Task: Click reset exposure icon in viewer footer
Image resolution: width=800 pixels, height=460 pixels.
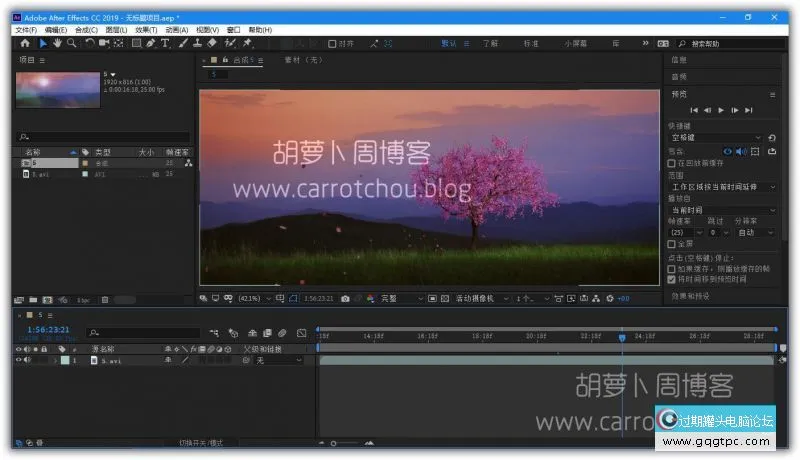Action: tap(610, 299)
